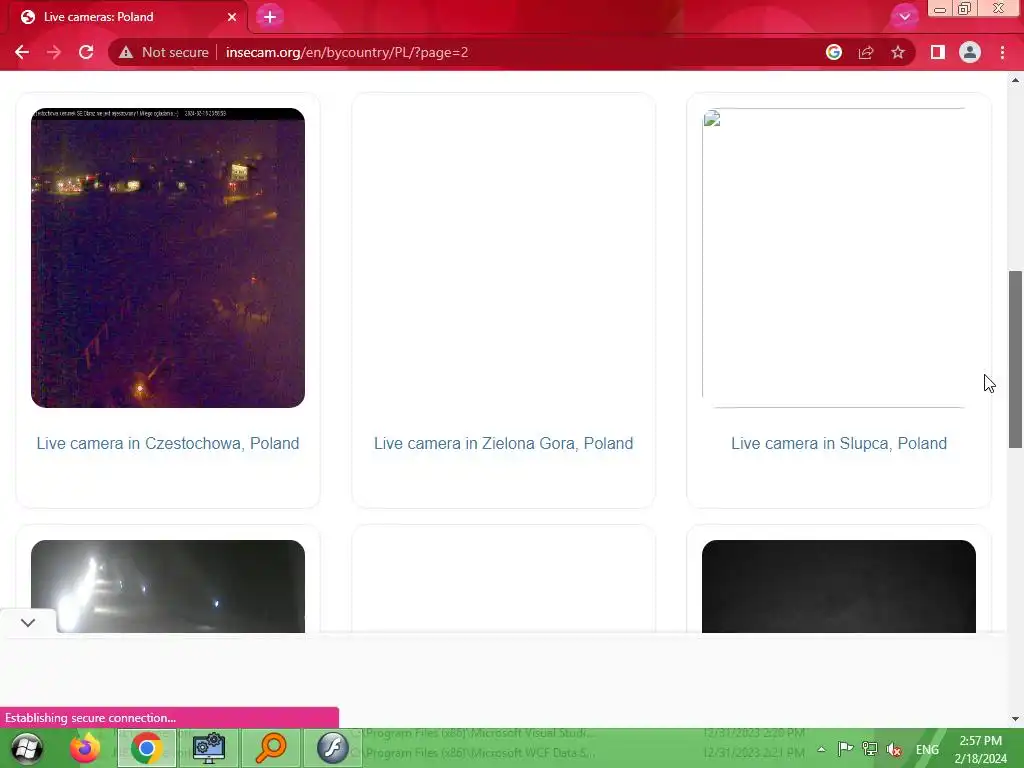Bookmark this page with the star
The width and height of the screenshot is (1024, 768).
[x=898, y=52]
